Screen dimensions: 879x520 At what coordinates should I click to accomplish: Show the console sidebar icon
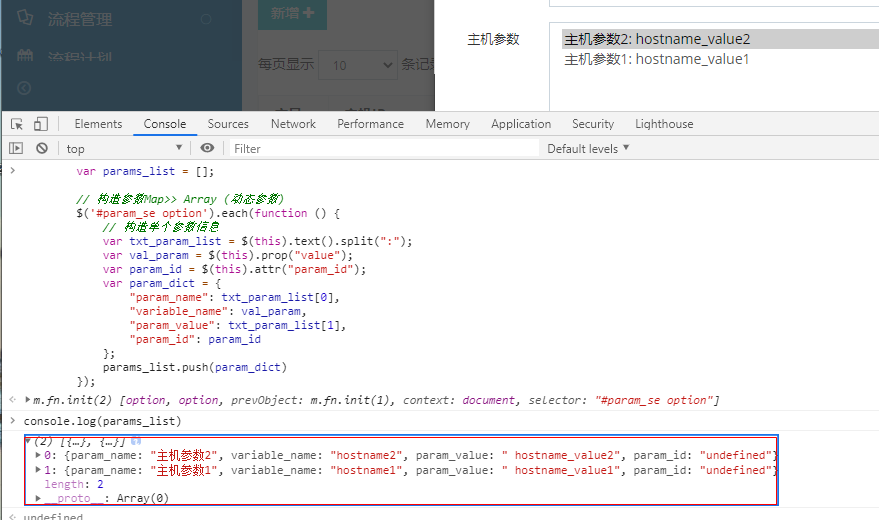(x=16, y=148)
